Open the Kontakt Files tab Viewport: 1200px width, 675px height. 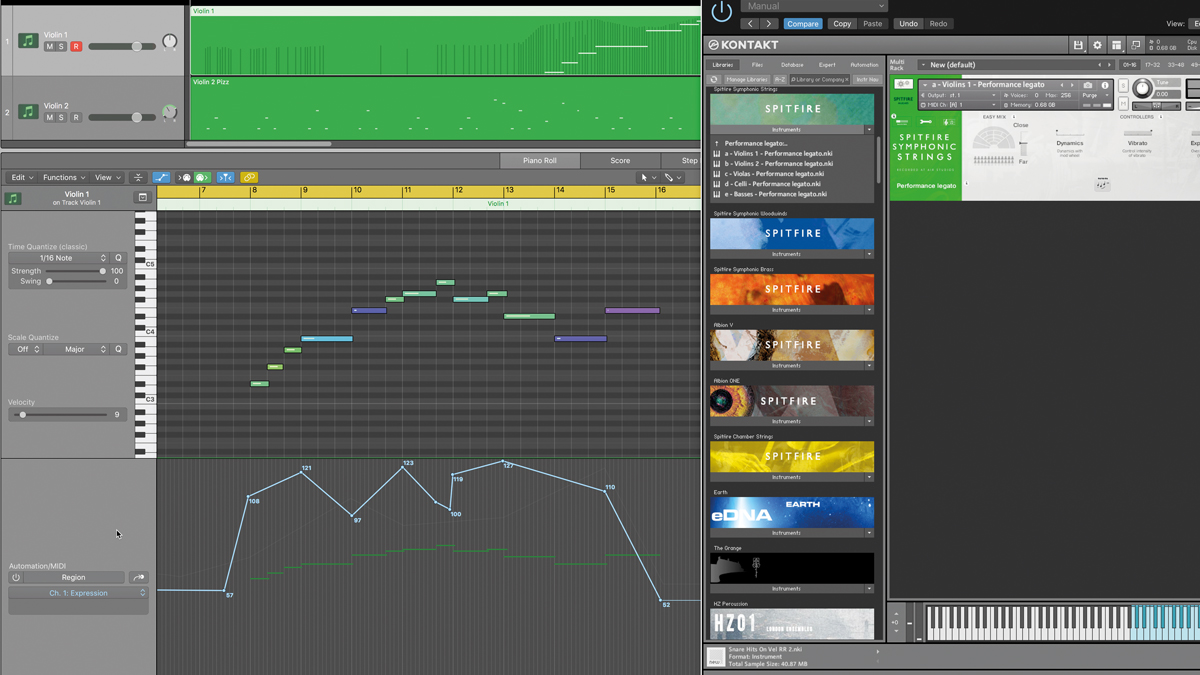[757, 65]
